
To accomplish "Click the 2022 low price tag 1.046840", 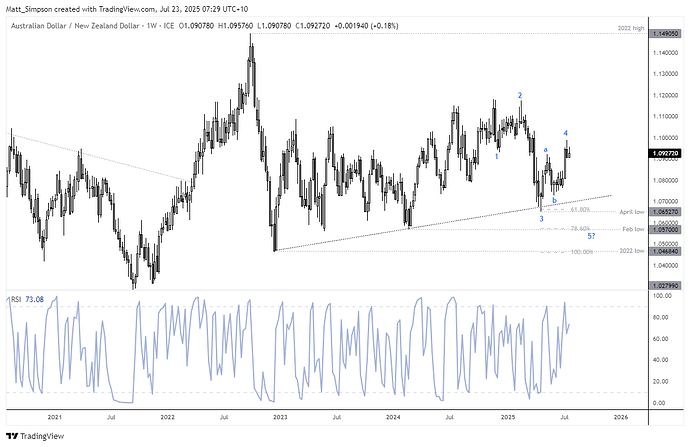I will click(666, 251).
